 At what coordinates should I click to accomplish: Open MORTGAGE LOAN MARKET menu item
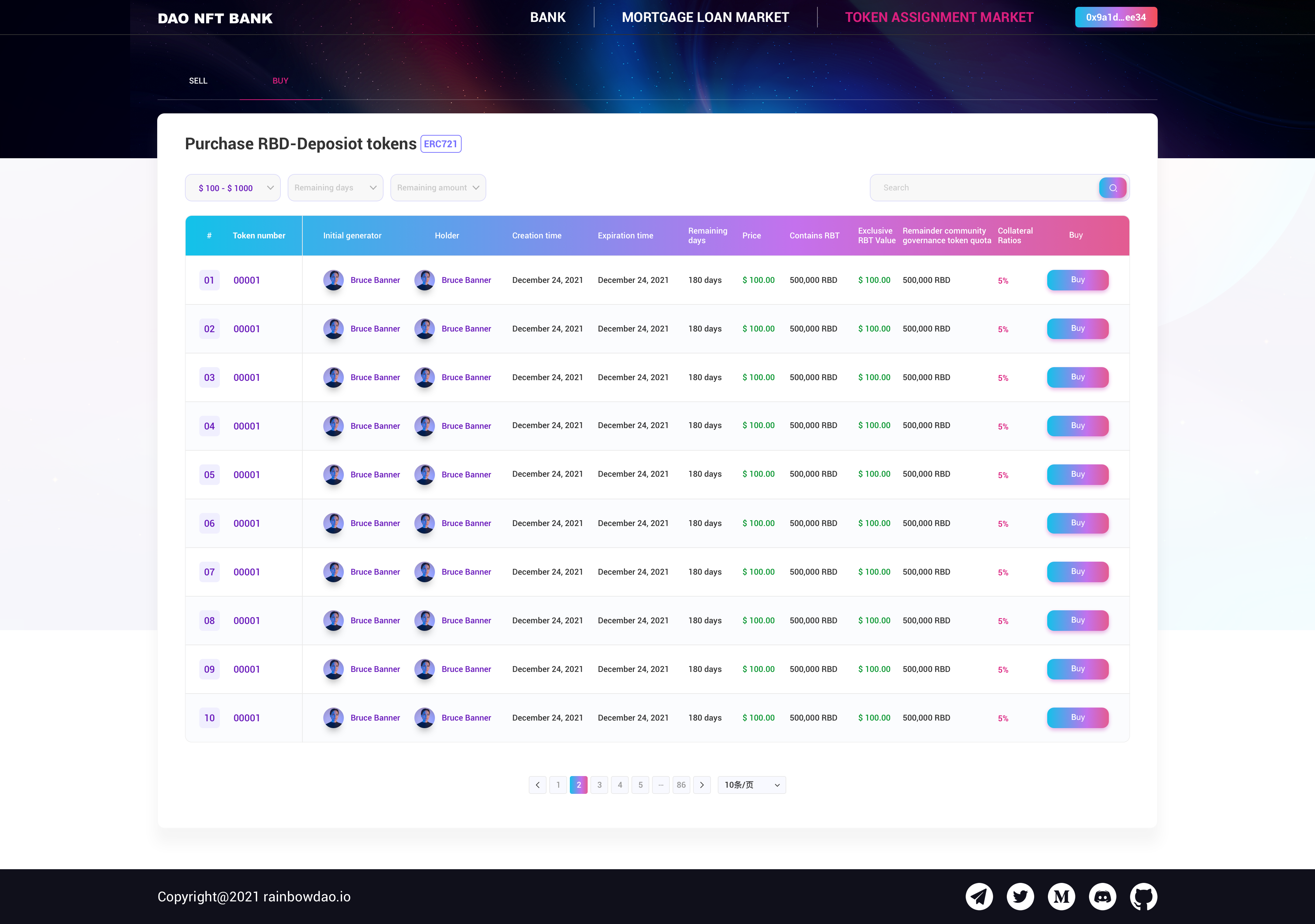(705, 17)
